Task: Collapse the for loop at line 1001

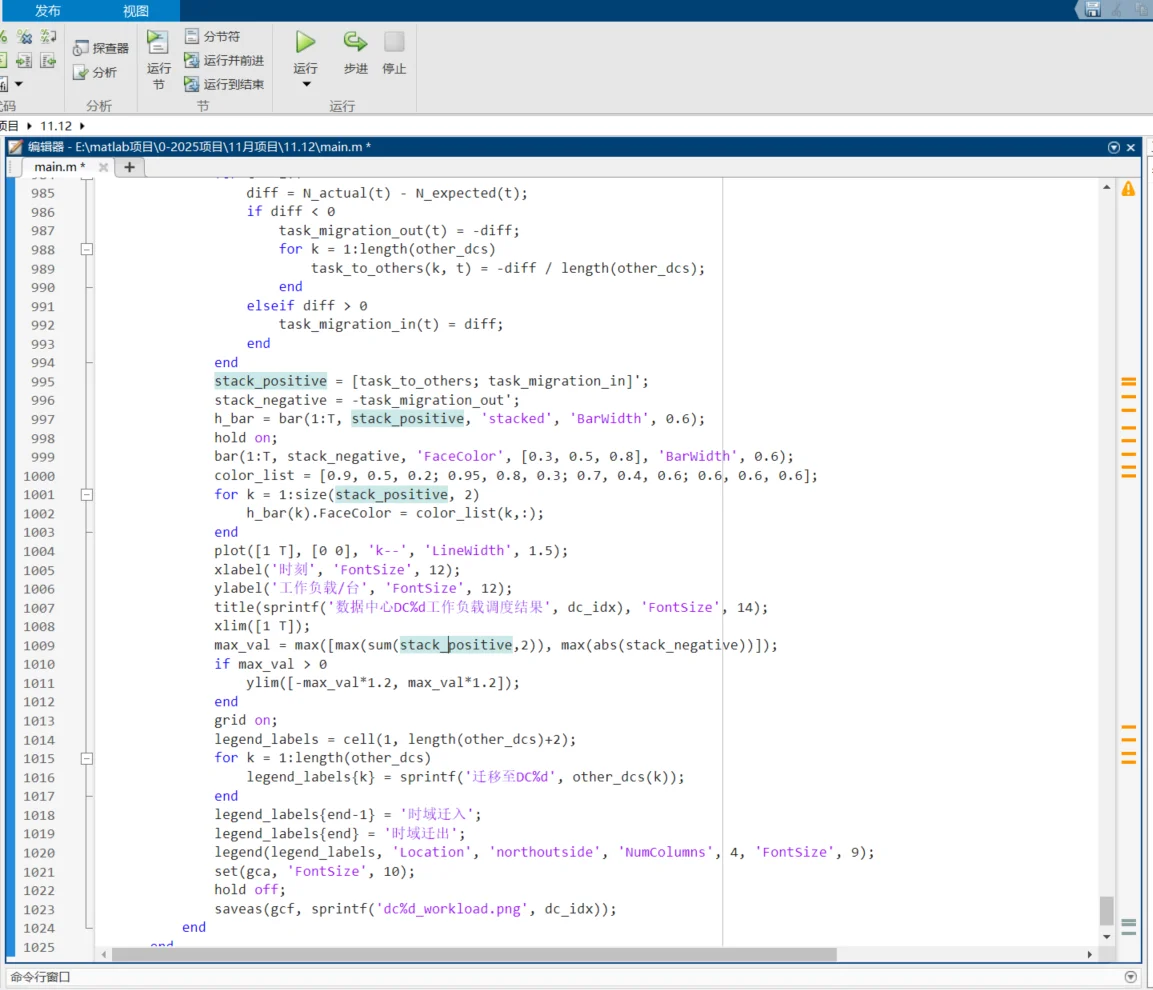Action: coord(87,494)
